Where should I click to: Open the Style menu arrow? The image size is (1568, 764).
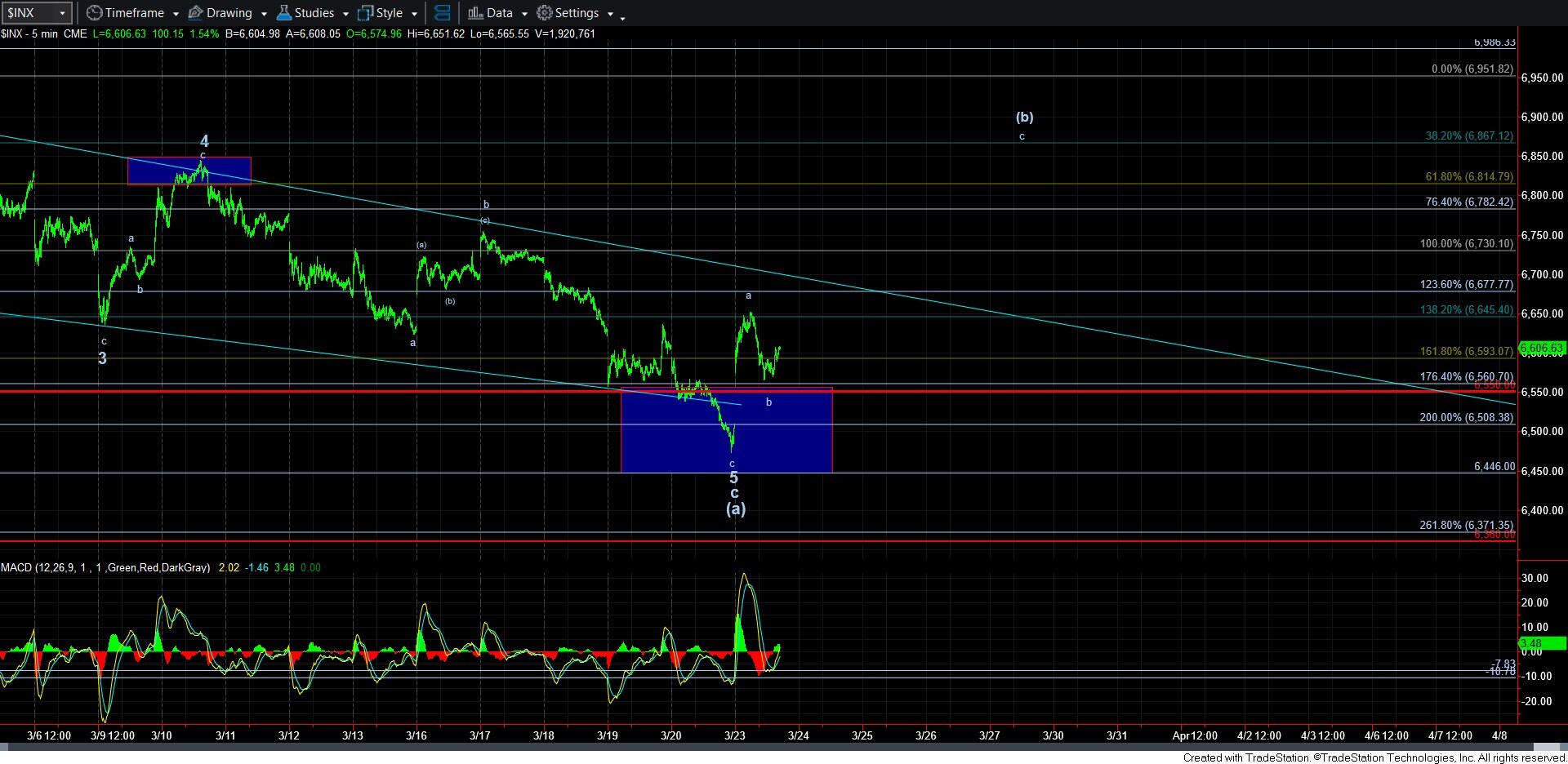coord(414,14)
